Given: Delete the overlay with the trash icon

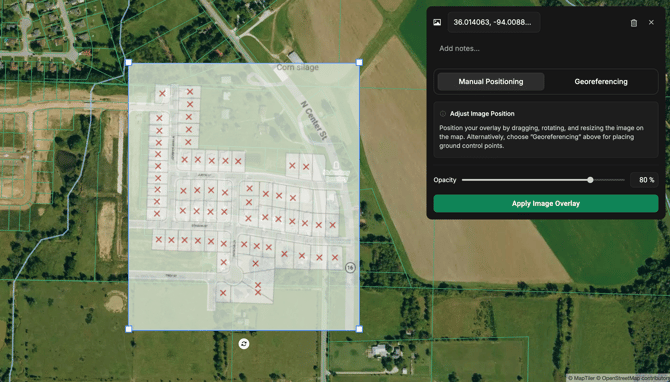Looking at the screenshot, I should (634, 23).
